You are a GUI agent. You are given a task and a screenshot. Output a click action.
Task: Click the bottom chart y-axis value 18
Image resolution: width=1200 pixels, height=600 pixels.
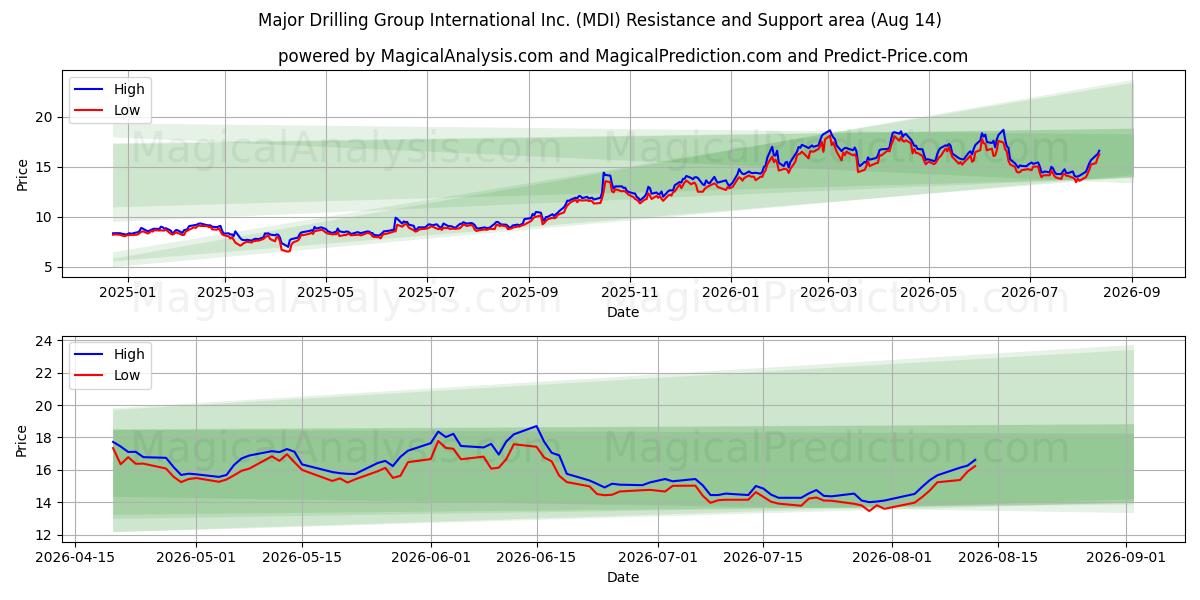(45, 438)
